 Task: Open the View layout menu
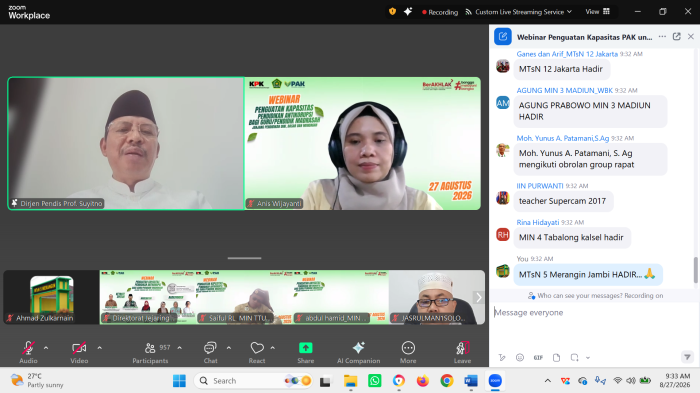coord(597,12)
